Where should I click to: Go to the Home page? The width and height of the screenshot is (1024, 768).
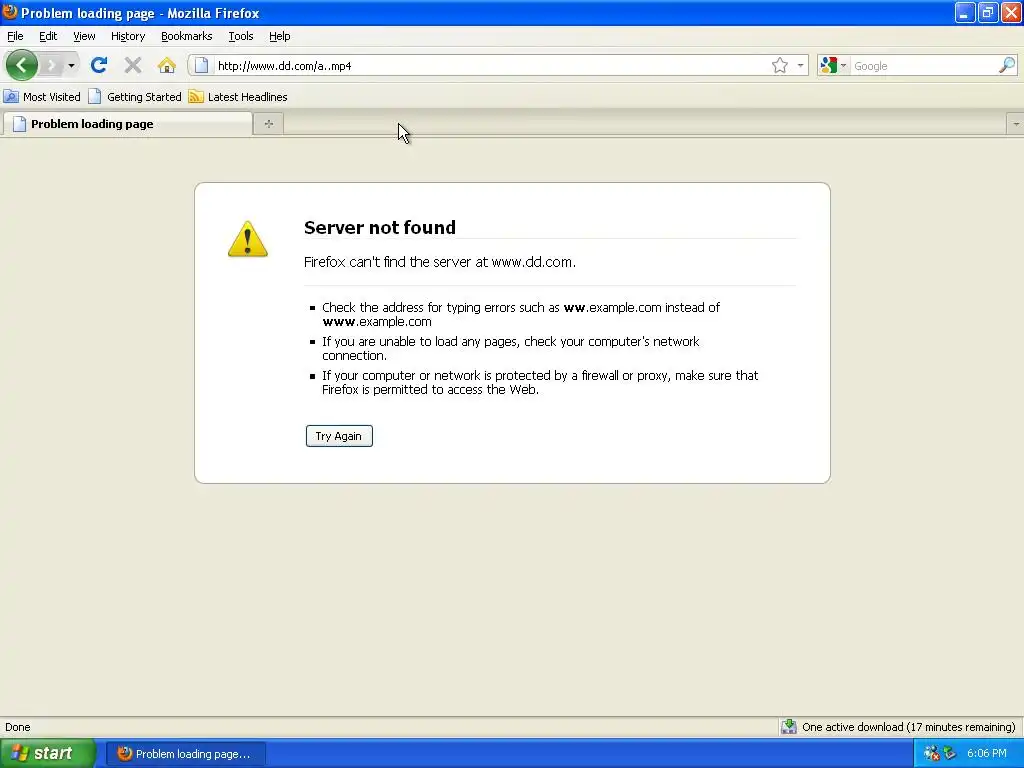click(167, 65)
